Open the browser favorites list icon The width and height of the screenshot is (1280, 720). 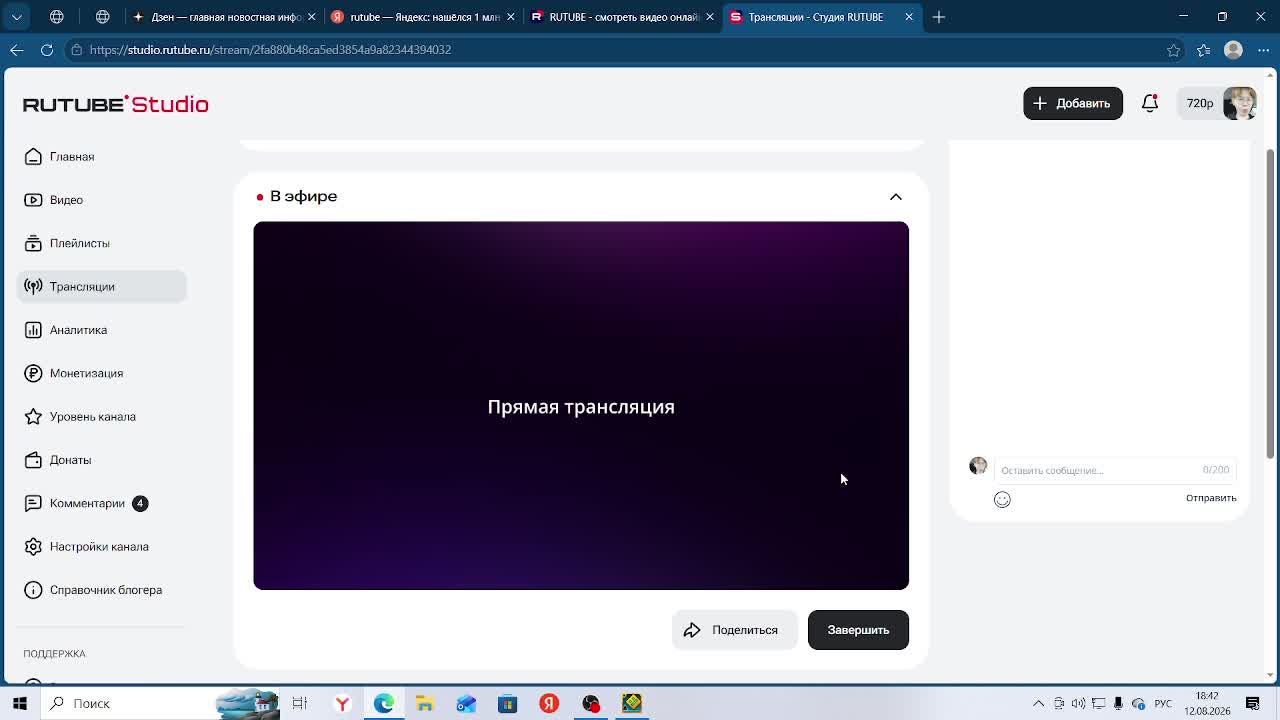pyautogui.click(x=1204, y=50)
